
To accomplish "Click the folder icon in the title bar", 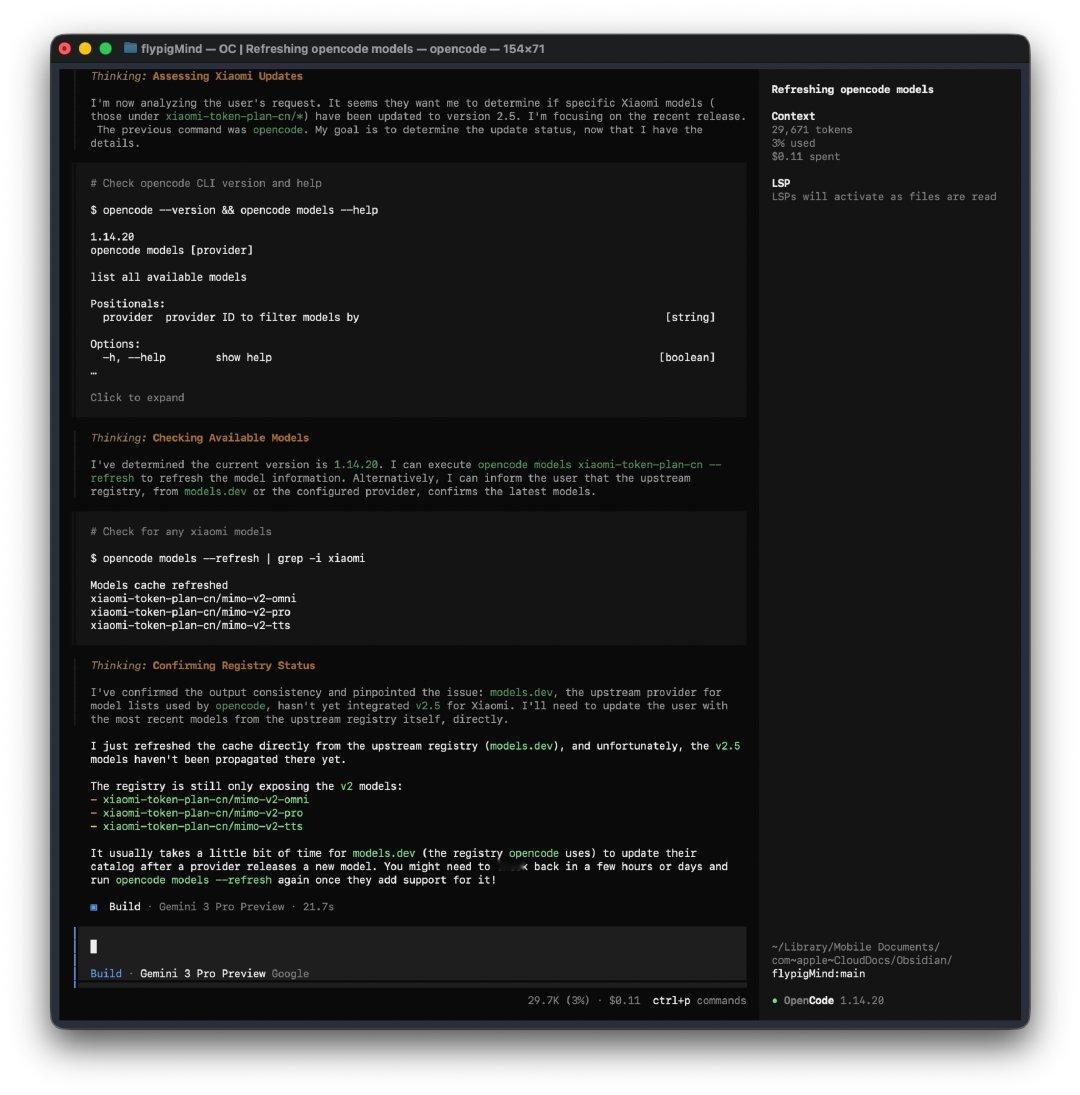I will tap(130, 48).
